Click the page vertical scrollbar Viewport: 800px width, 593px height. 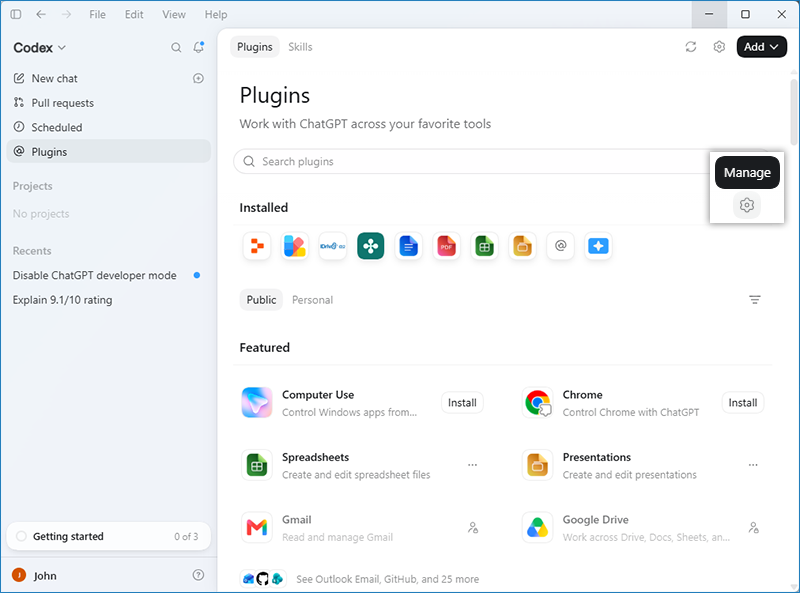(794, 112)
